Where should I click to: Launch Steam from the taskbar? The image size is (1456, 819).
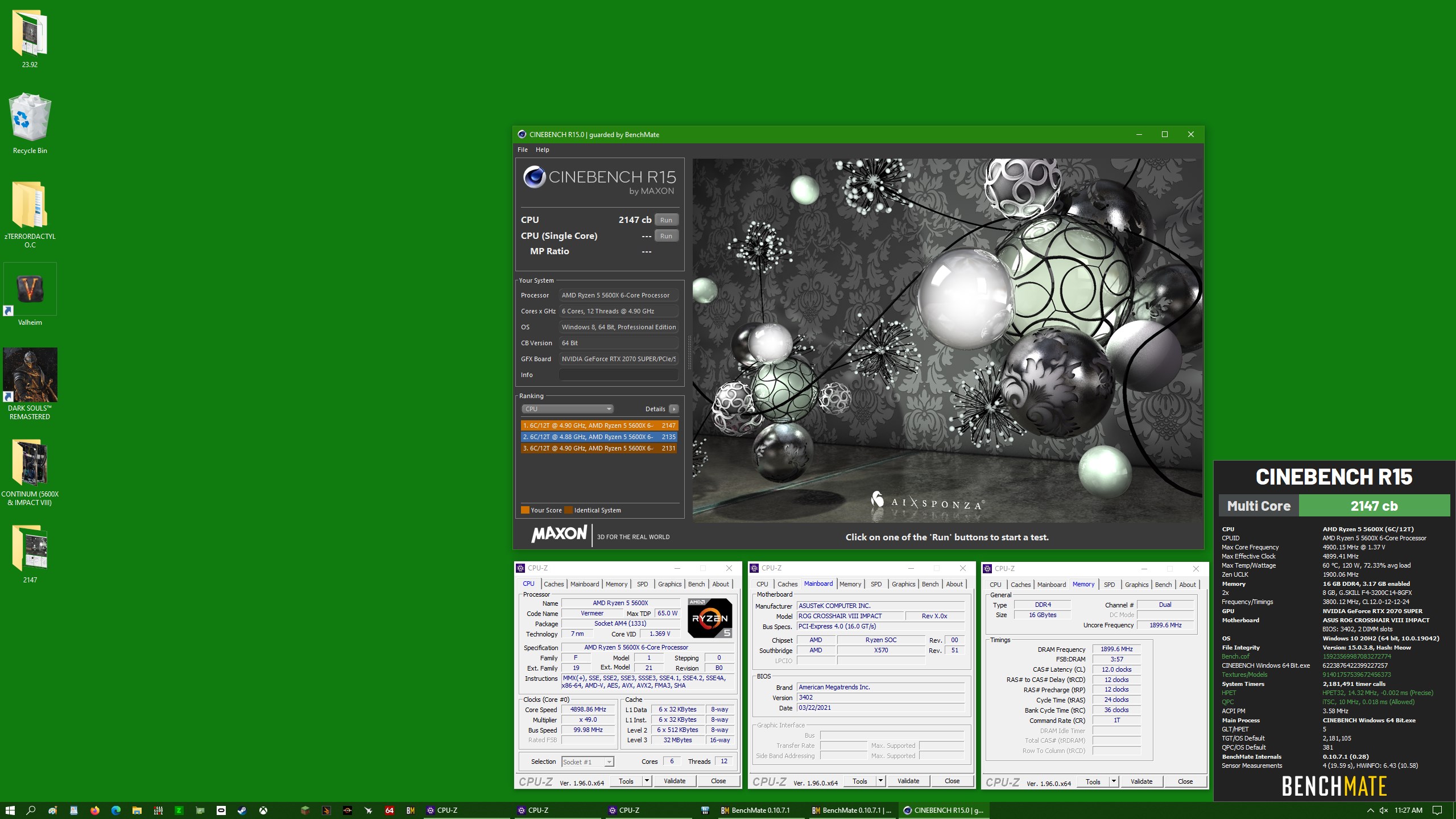242,810
